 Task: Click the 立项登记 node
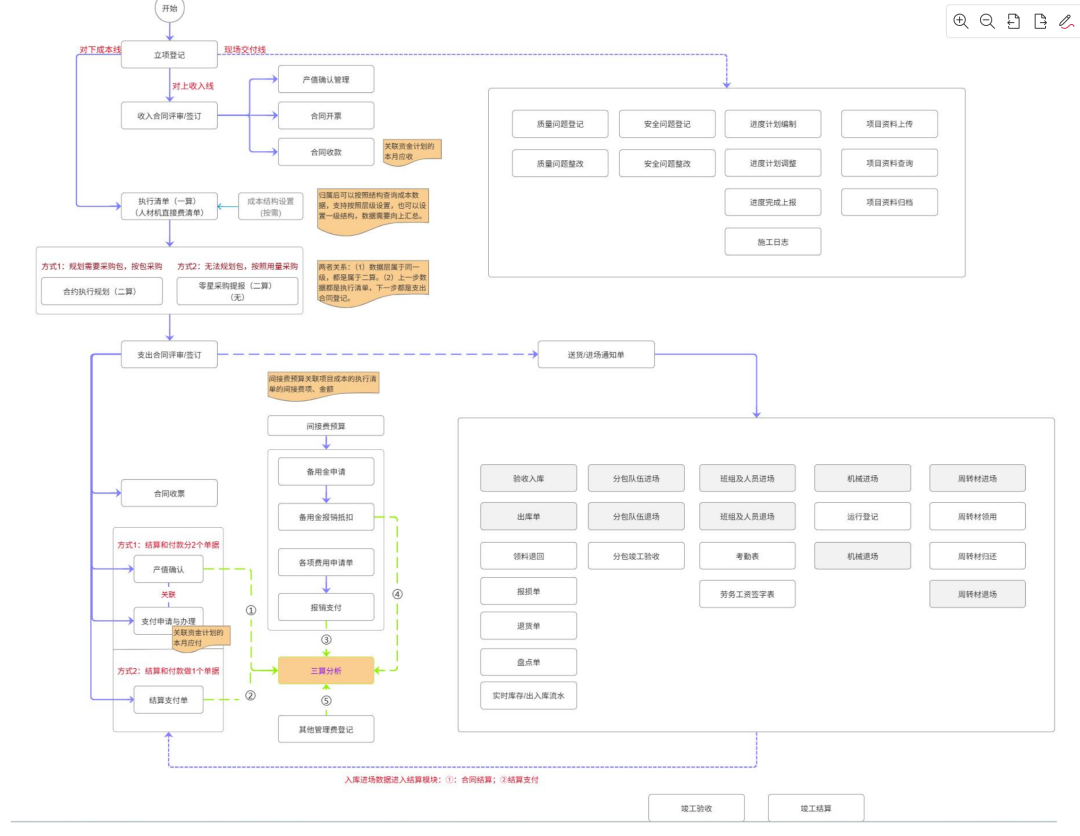click(169, 54)
